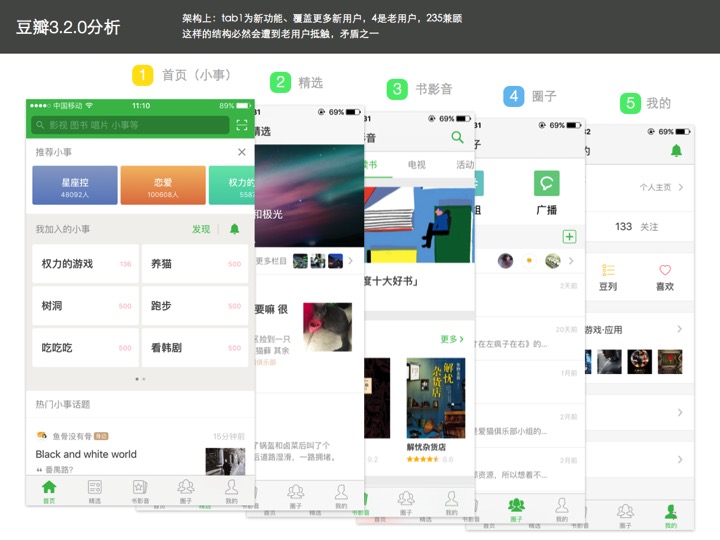
Task: Select the 树洞 group tile
Action: 85,306
